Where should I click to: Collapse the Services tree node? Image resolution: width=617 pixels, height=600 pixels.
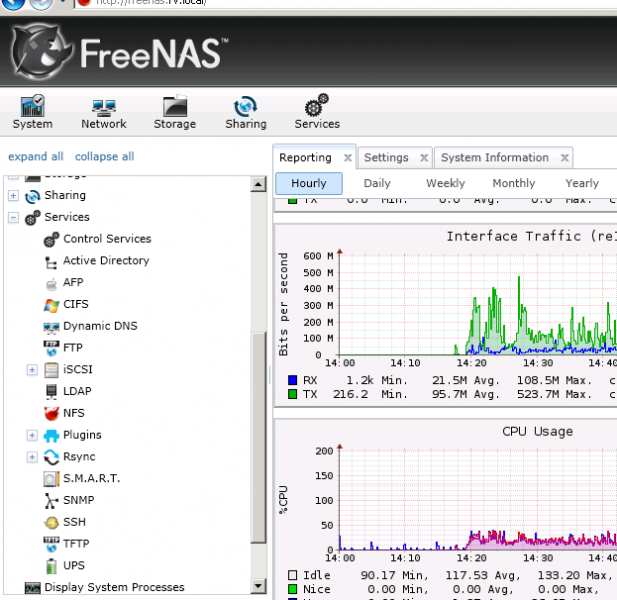point(13,217)
